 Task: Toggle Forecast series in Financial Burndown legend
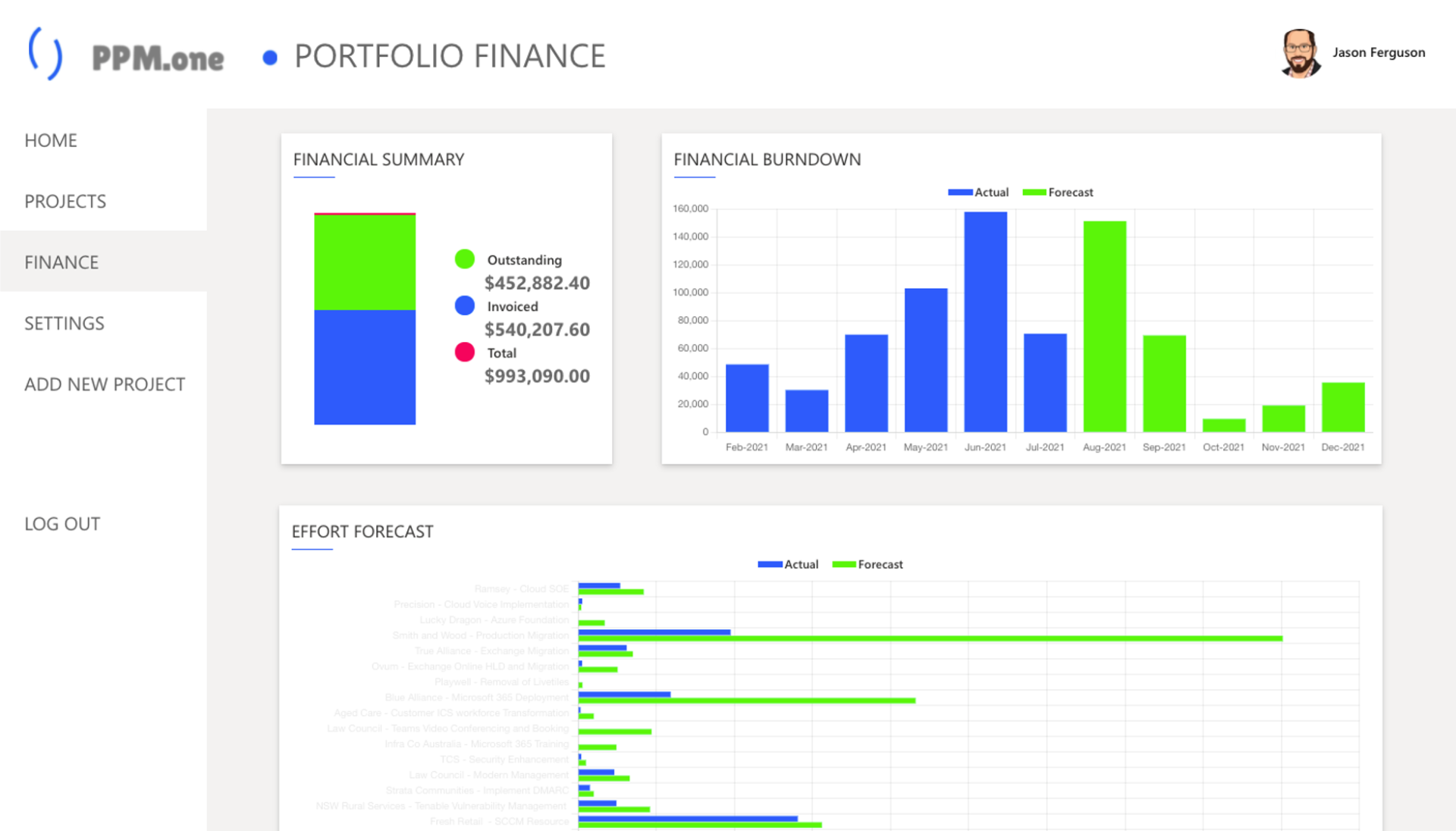click(x=1057, y=193)
